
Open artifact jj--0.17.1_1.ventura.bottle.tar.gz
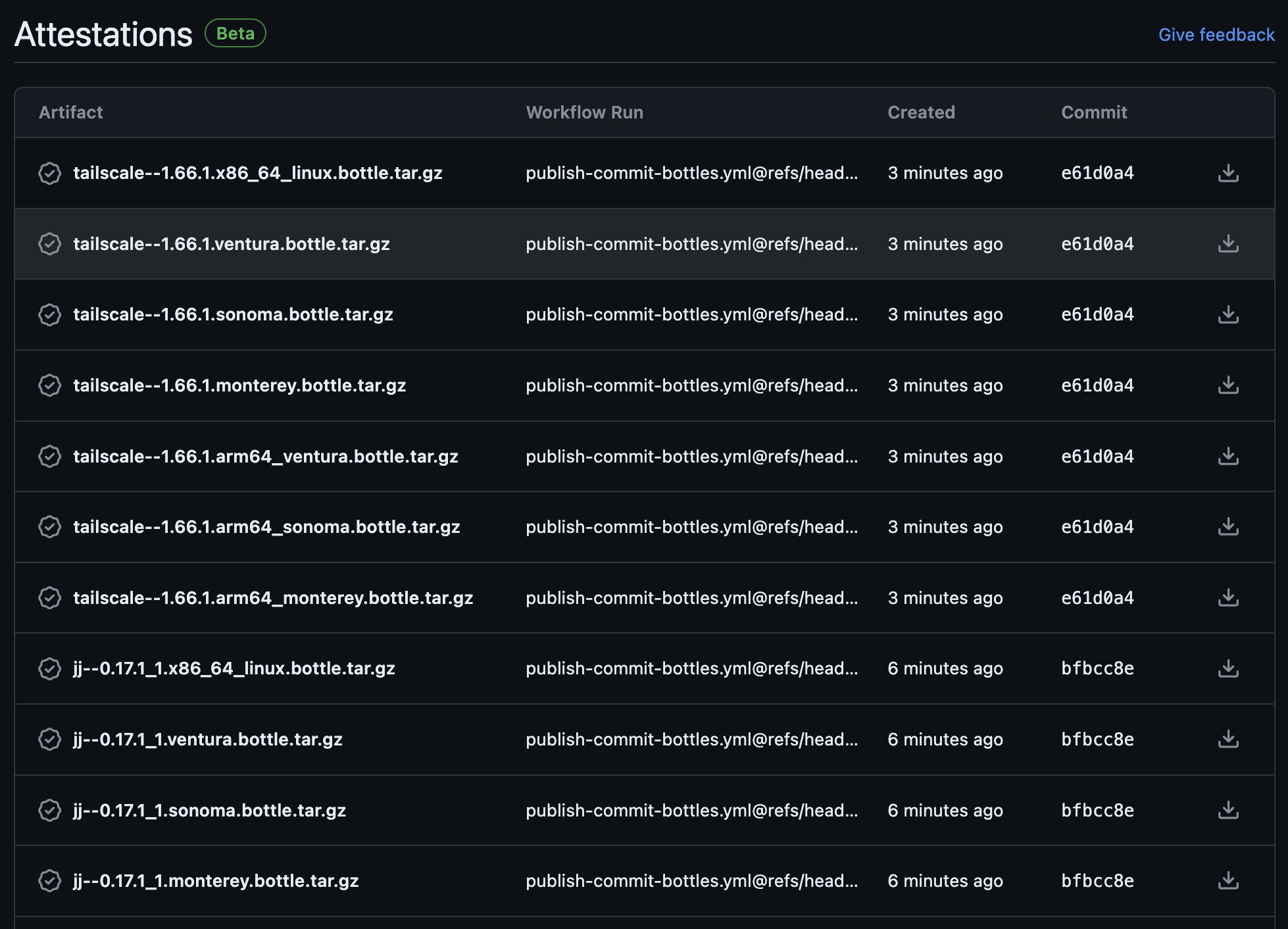[208, 740]
